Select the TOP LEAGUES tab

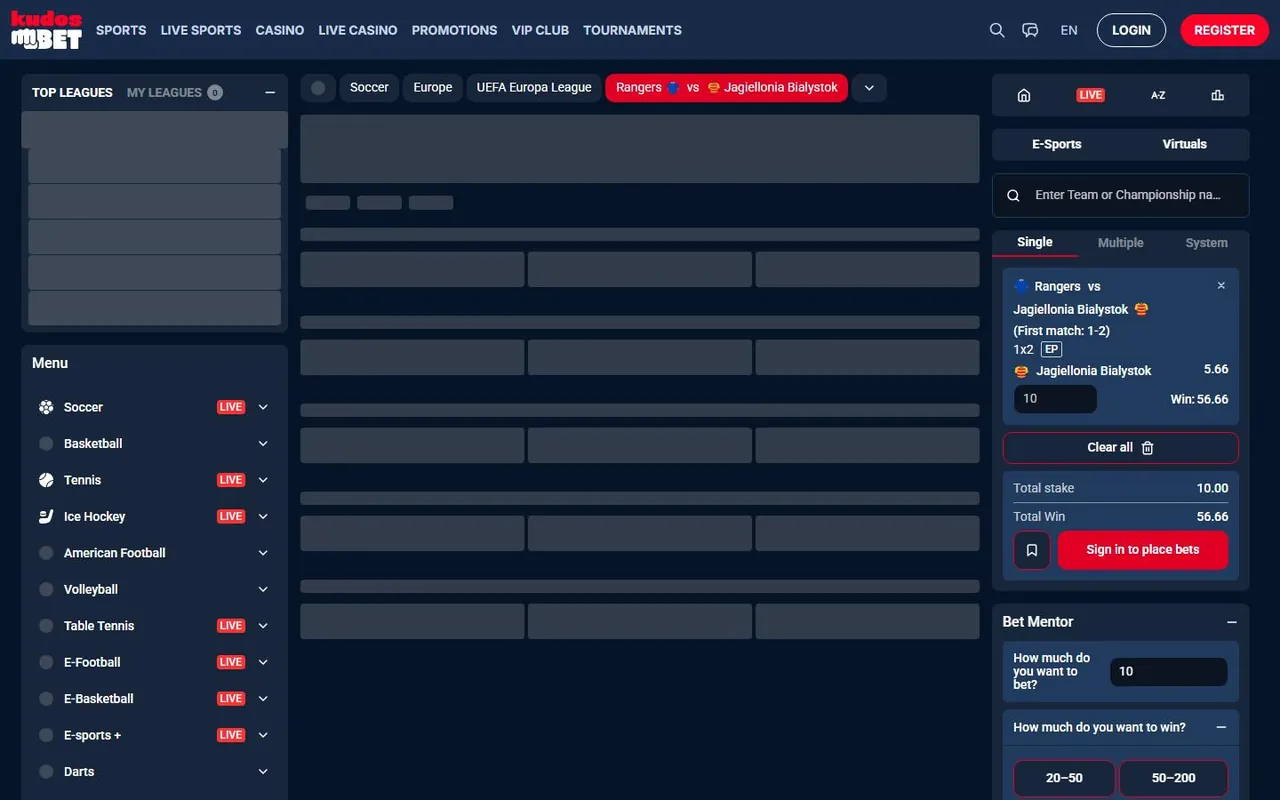pos(72,92)
